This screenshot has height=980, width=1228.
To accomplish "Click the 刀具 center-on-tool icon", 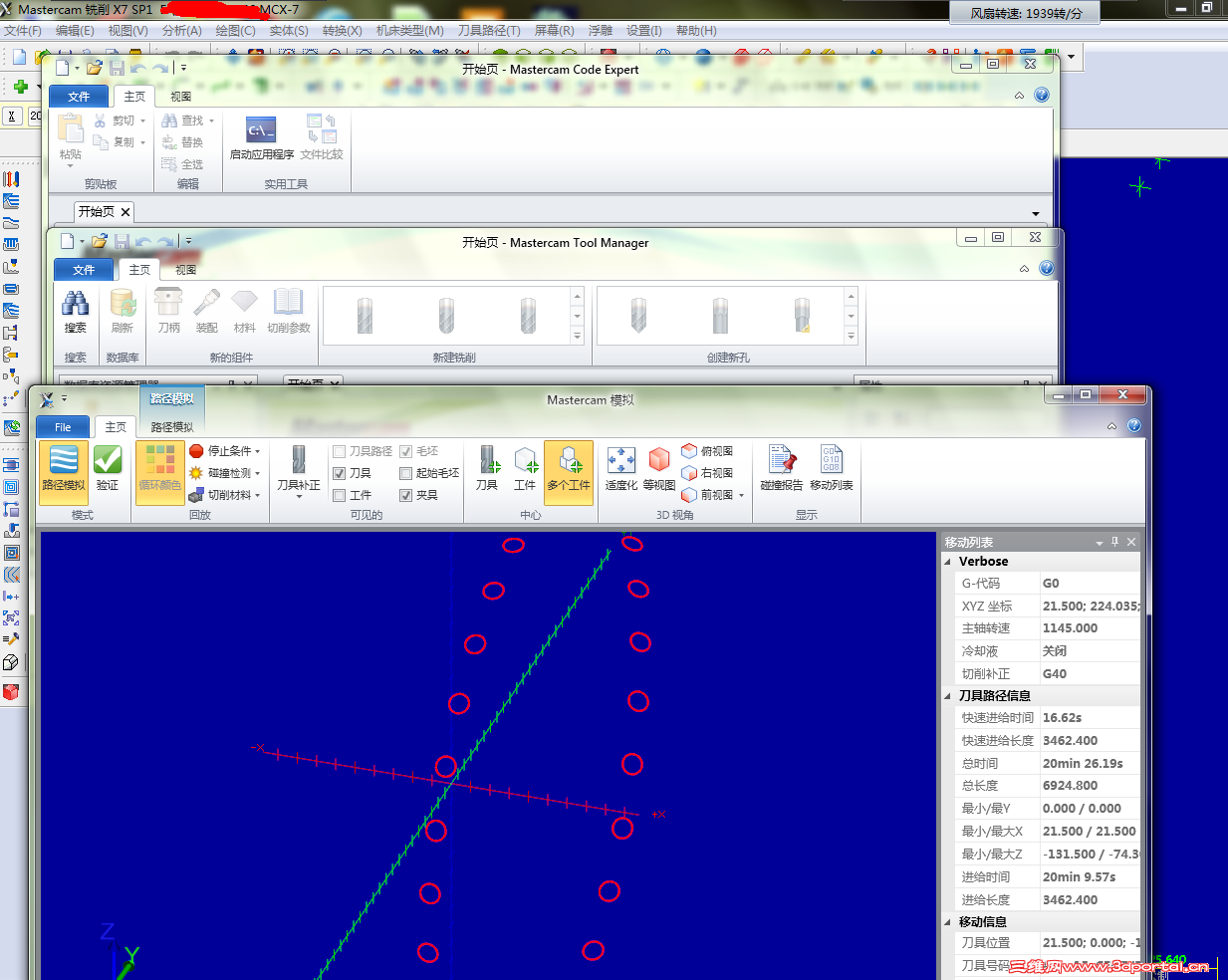I will 487,469.
